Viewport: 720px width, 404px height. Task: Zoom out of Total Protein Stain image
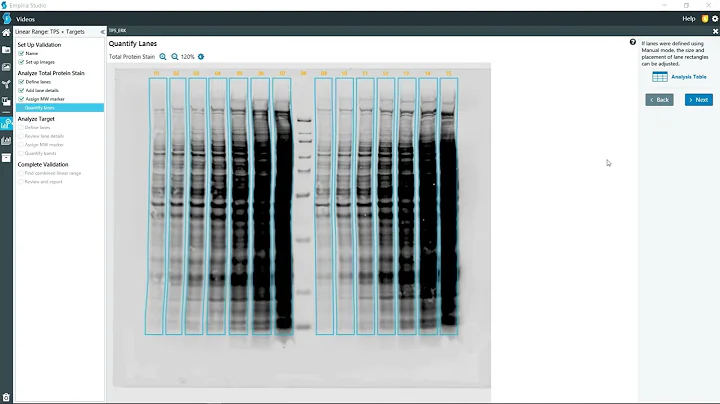tap(174, 57)
